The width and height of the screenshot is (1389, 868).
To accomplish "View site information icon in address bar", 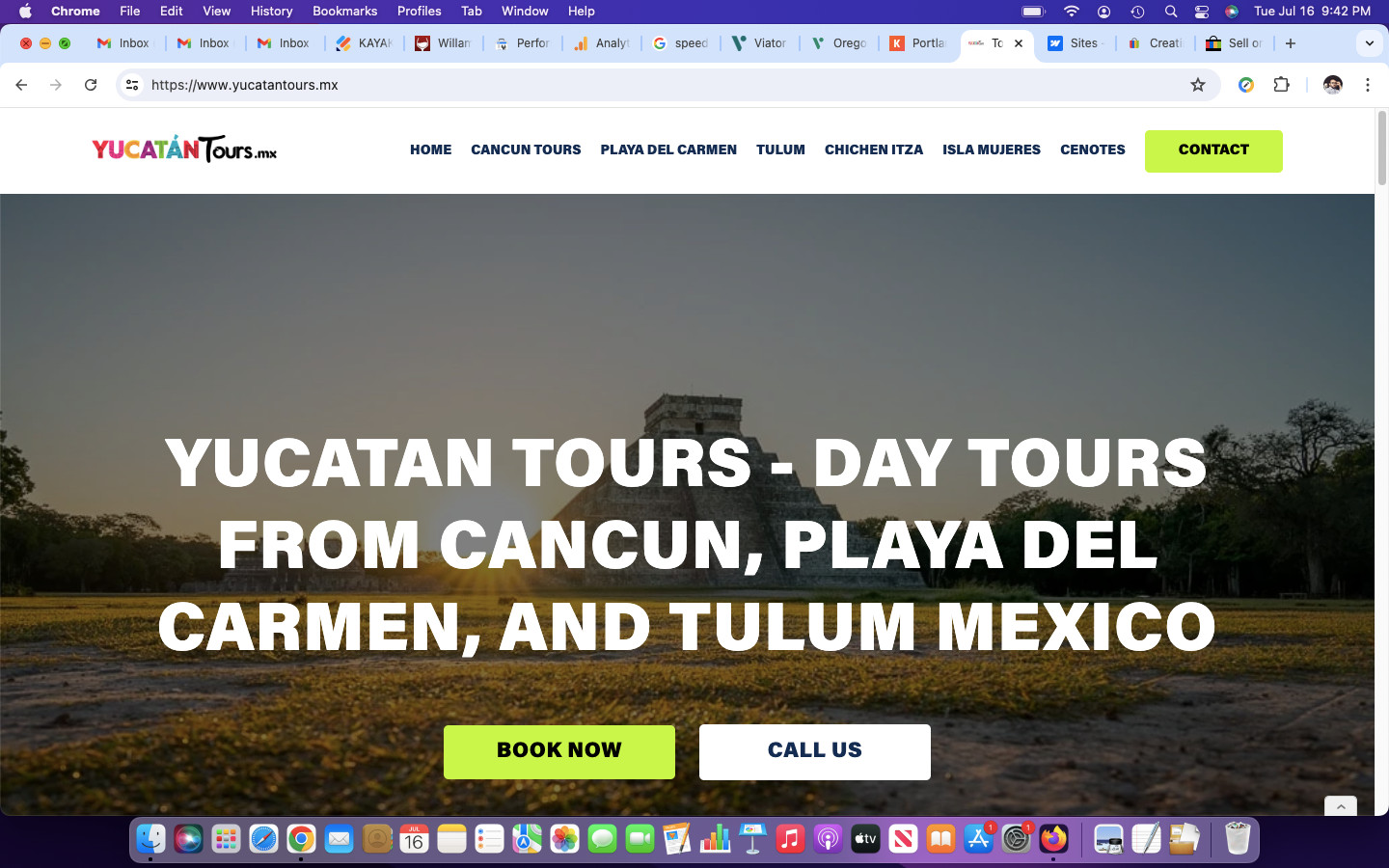I will (x=132, y=85).
